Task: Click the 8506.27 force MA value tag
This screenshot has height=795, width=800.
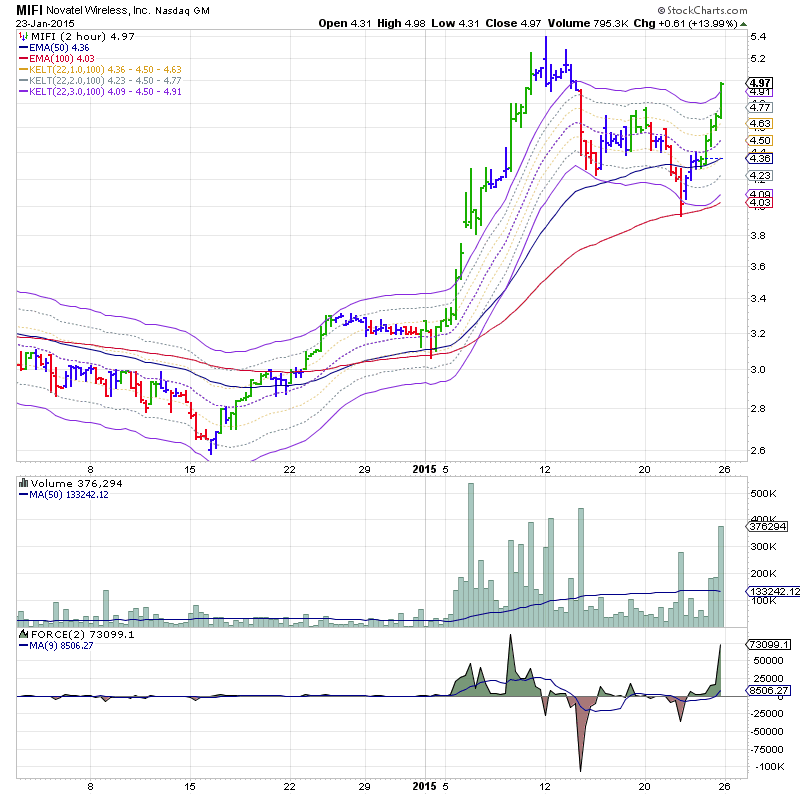Action: click(769, 690)
